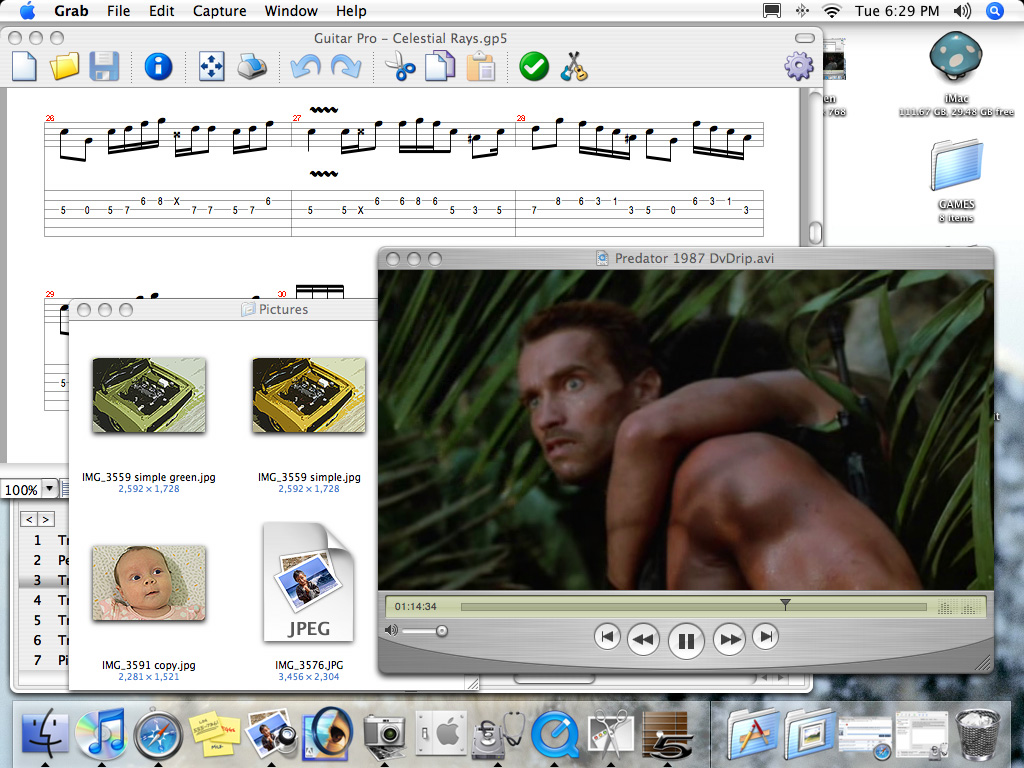
Task: Click the previous track arrow button
Action: 29,519
